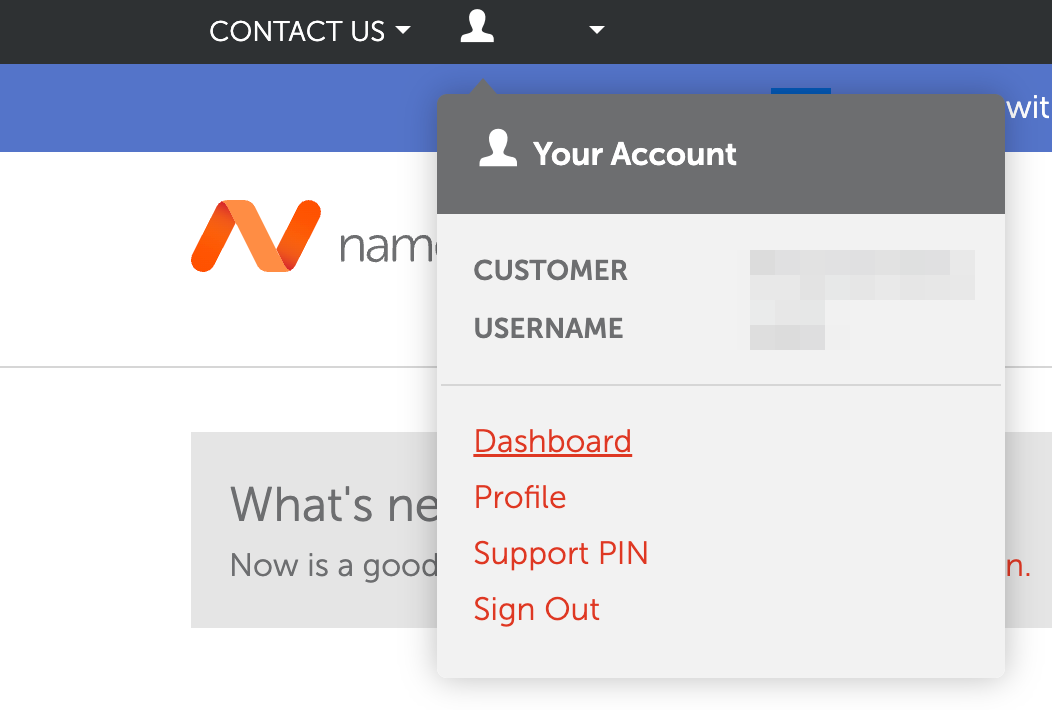Screen dimensions: 1052x710
Task: Click the person icon beside Your Account
Action: coord(498,148)
